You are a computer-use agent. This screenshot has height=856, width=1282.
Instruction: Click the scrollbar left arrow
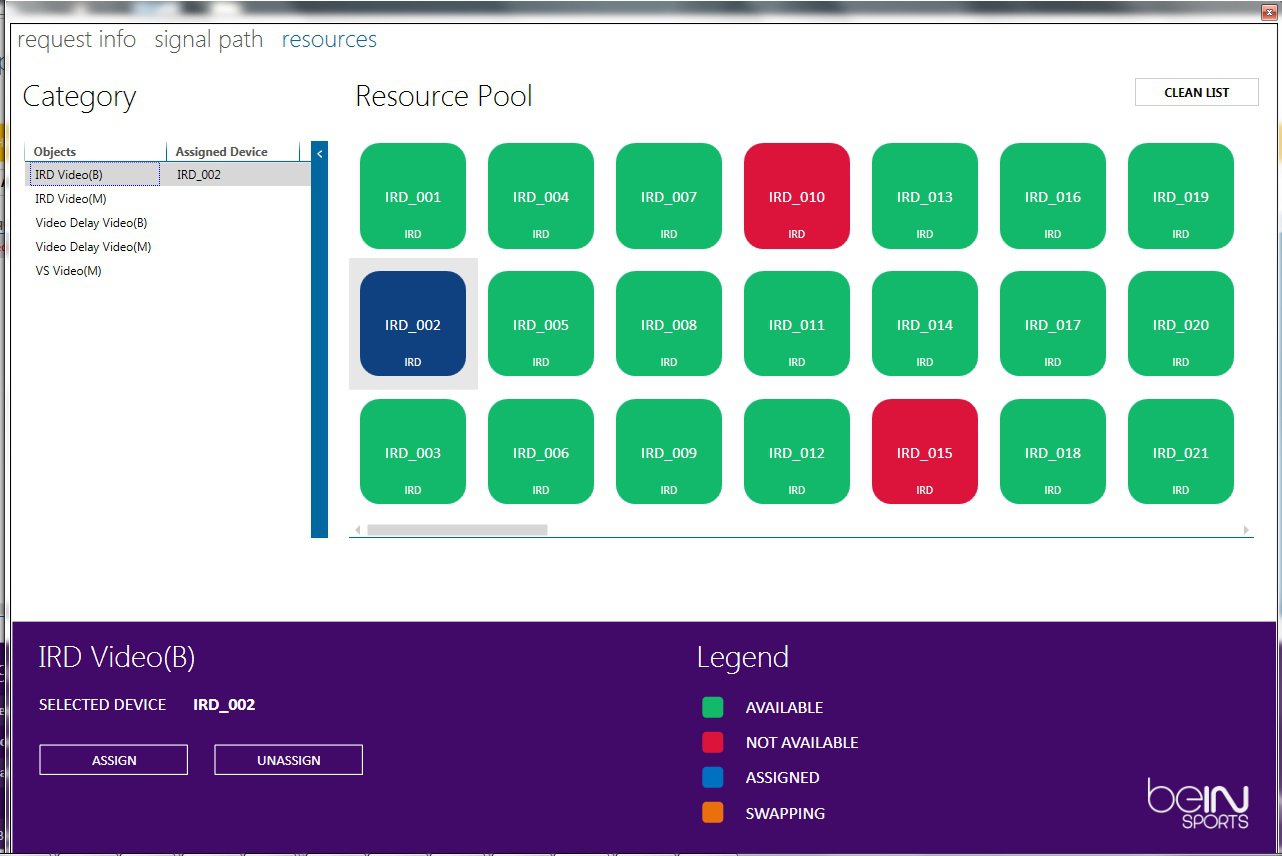point(358,530)
